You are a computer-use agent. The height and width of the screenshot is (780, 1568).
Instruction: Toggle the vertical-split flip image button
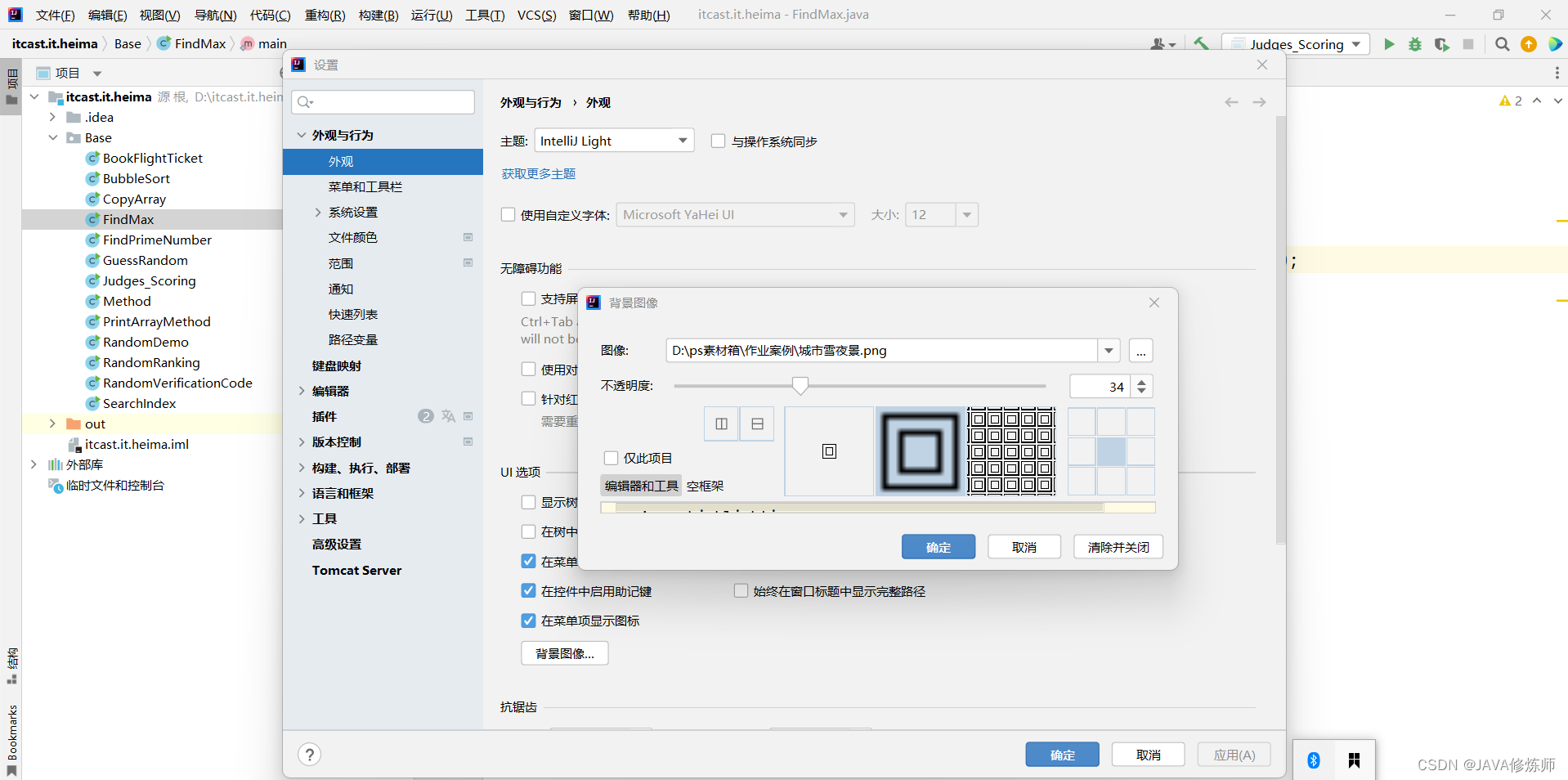point(722,424)
